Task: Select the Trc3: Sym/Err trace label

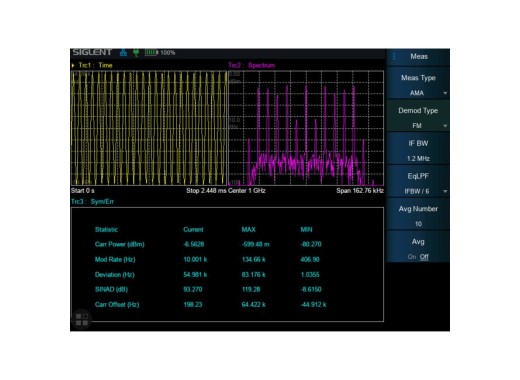Action: click(x=93, y=202)
